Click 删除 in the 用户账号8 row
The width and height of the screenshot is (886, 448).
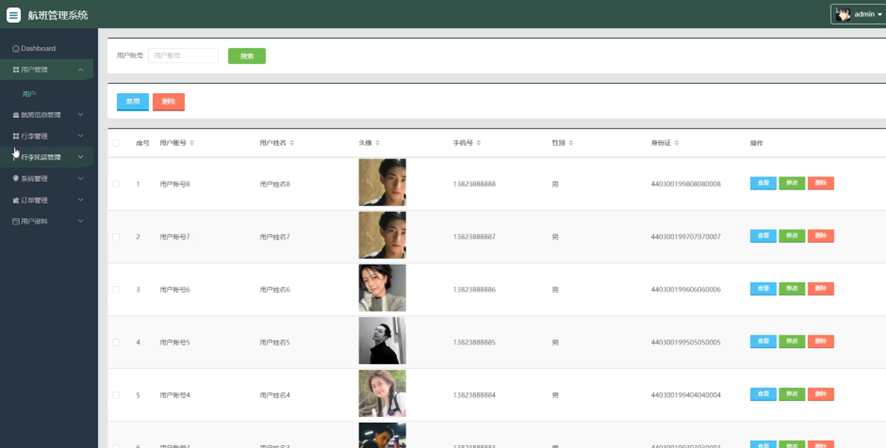tap(821, 183)
